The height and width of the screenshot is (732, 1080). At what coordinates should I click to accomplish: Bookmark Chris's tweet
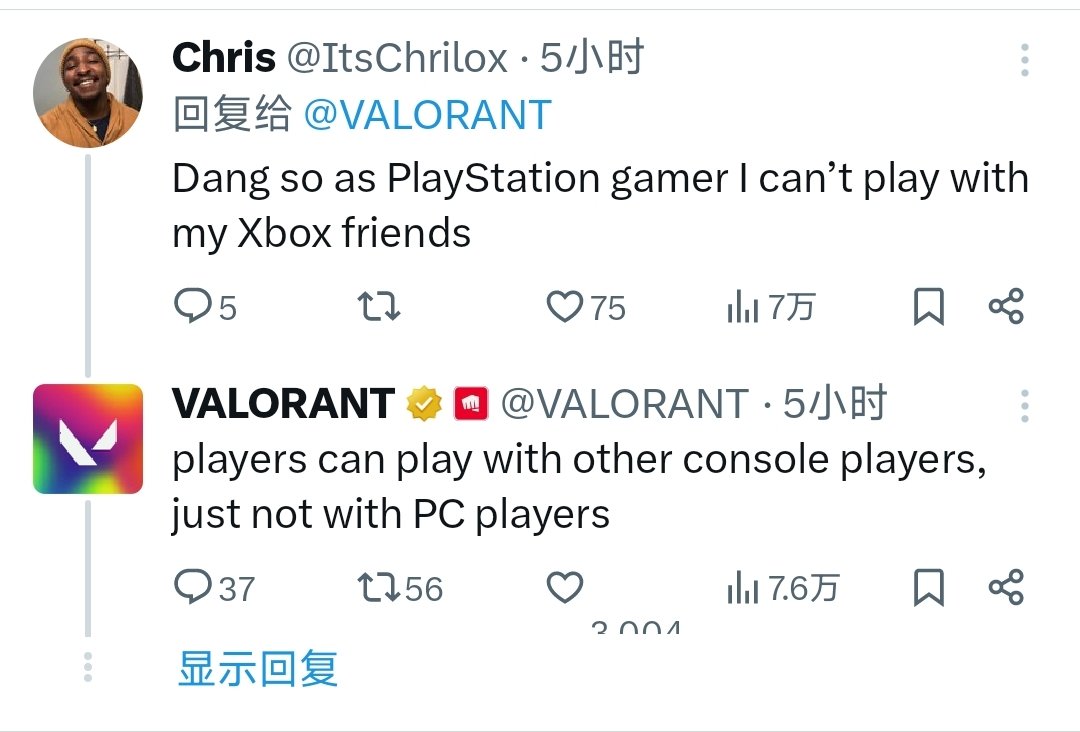click(929, 307)
